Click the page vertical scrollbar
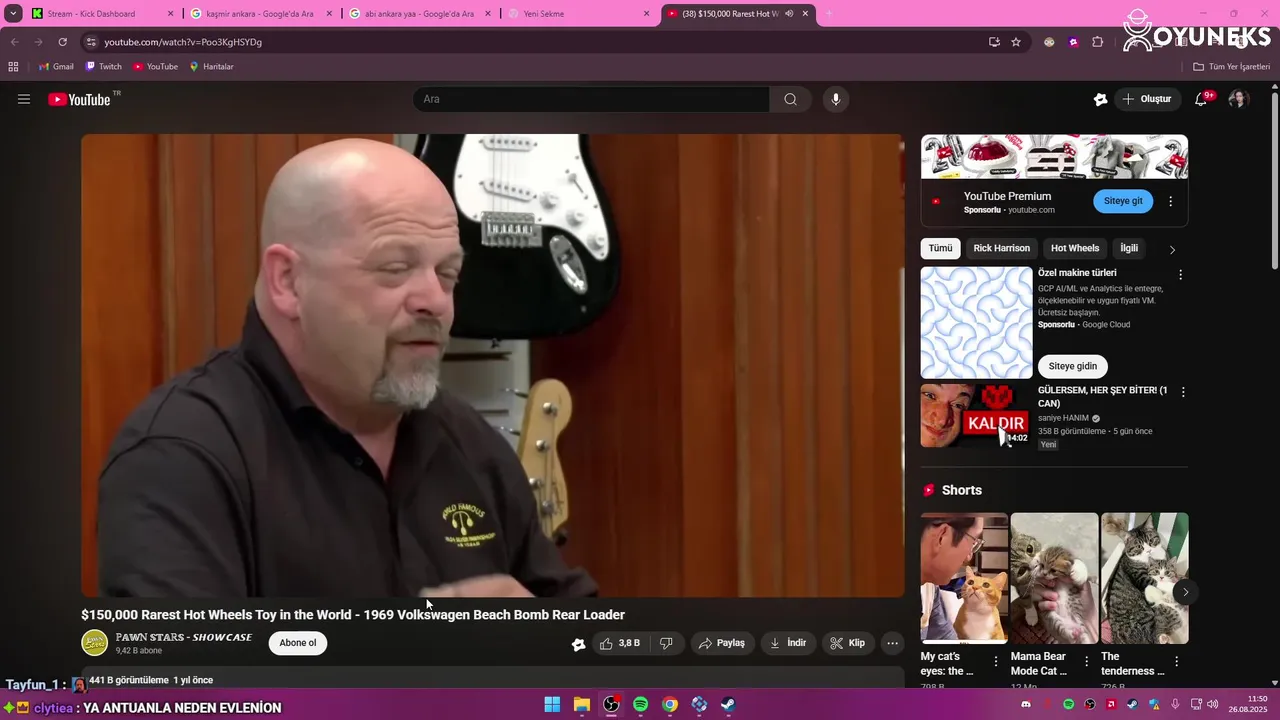The image size is (1280, 720). [x=1274, y=180]
